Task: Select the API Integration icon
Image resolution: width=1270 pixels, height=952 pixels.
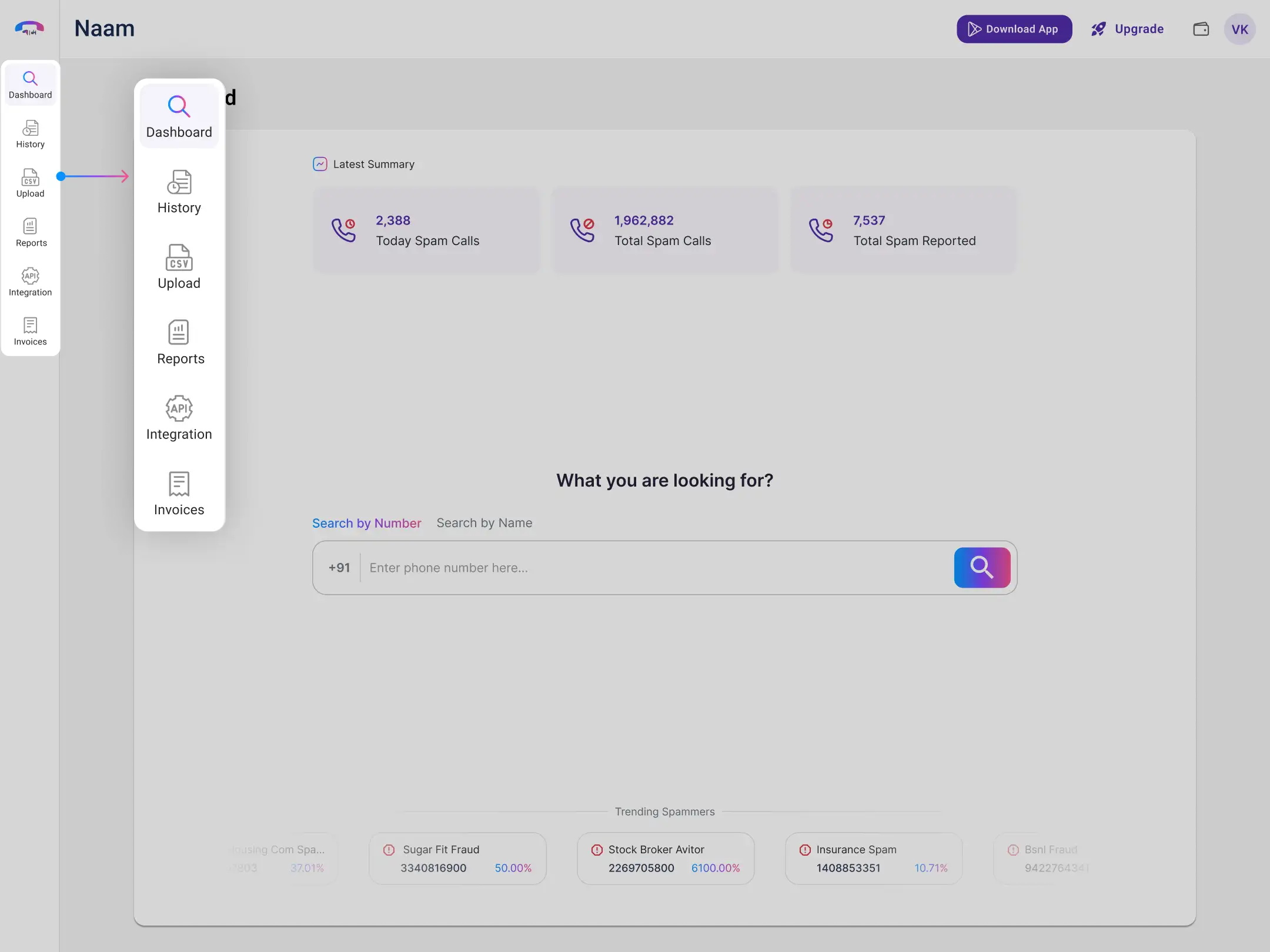Action: [31, 282]
